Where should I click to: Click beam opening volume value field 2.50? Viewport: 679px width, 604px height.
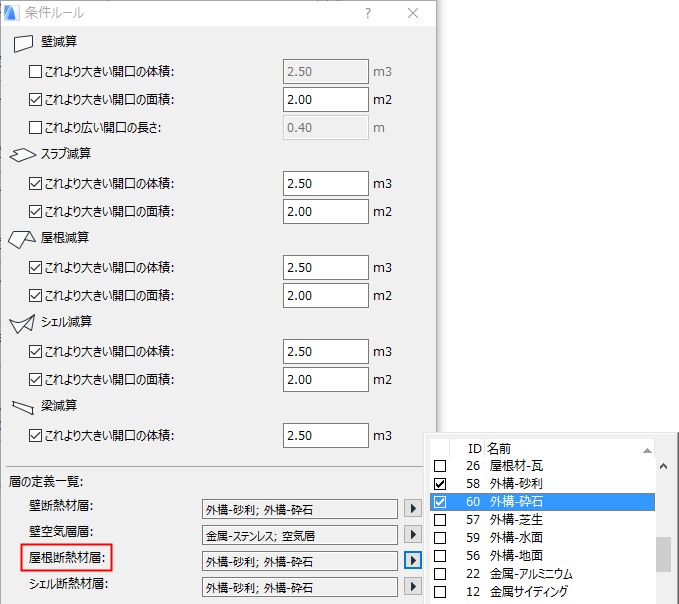click(326, 436)
